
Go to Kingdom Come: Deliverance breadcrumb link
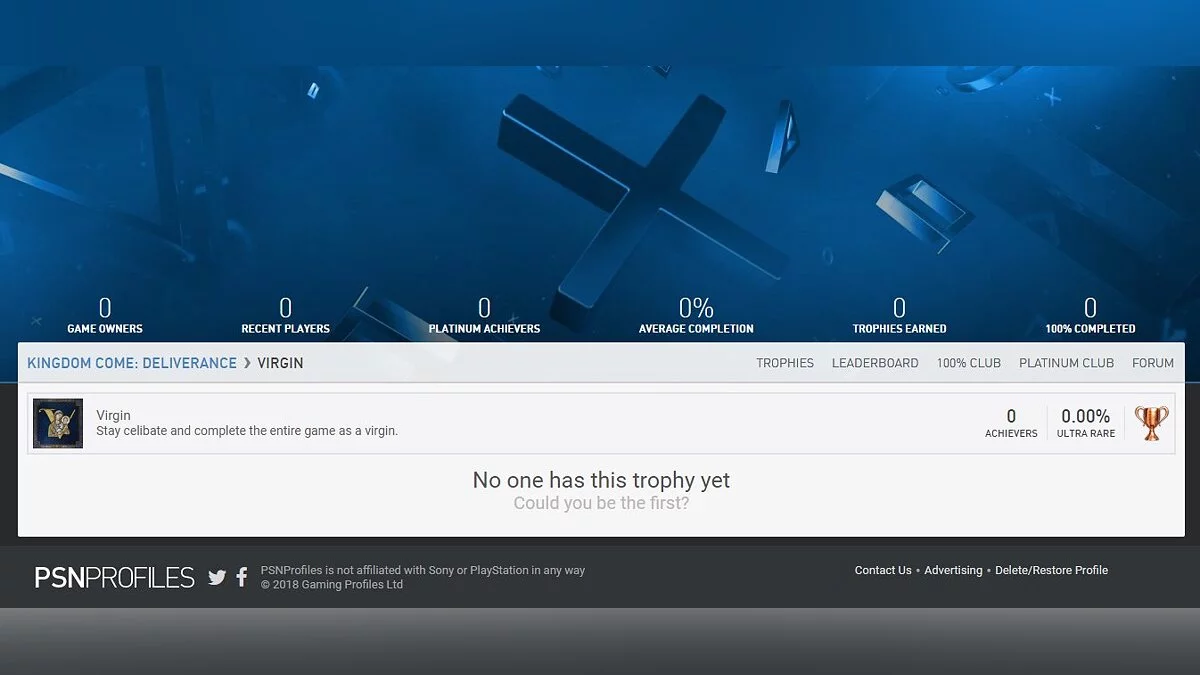132,363
